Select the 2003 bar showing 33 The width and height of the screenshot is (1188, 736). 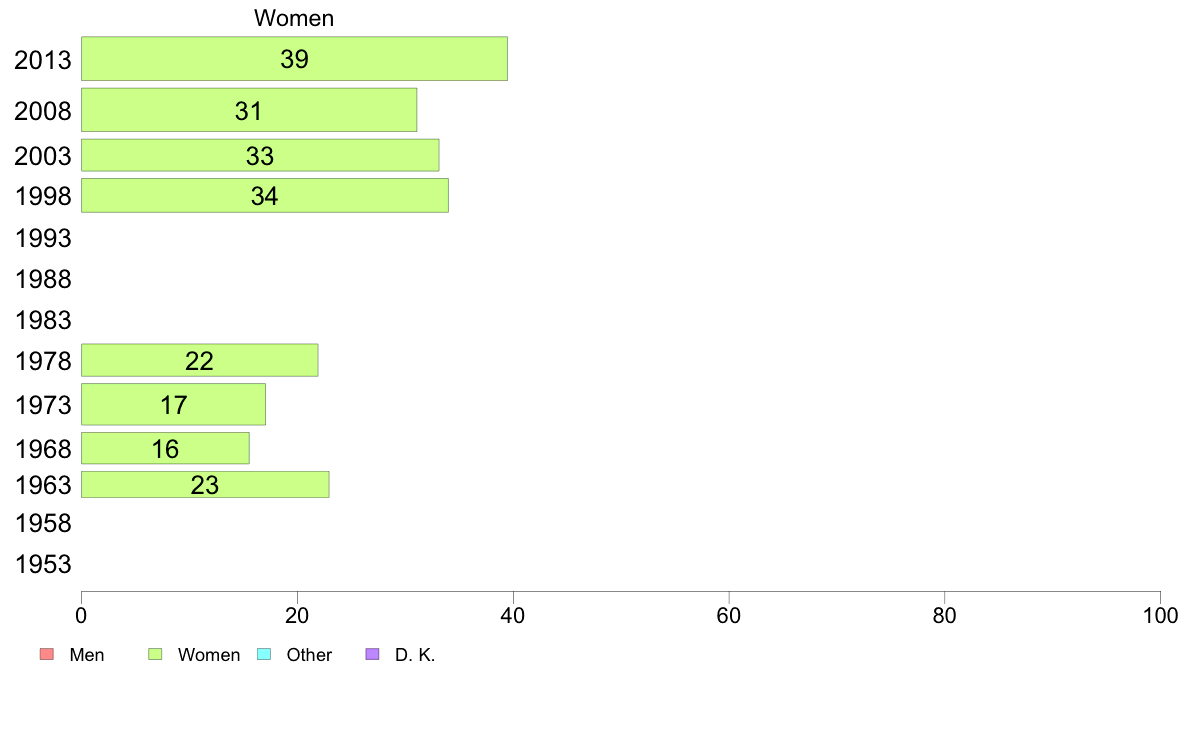[260, 155]
